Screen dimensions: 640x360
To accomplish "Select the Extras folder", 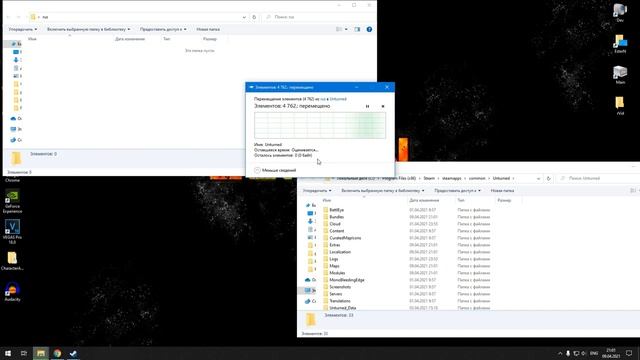I will pos(335,245).
